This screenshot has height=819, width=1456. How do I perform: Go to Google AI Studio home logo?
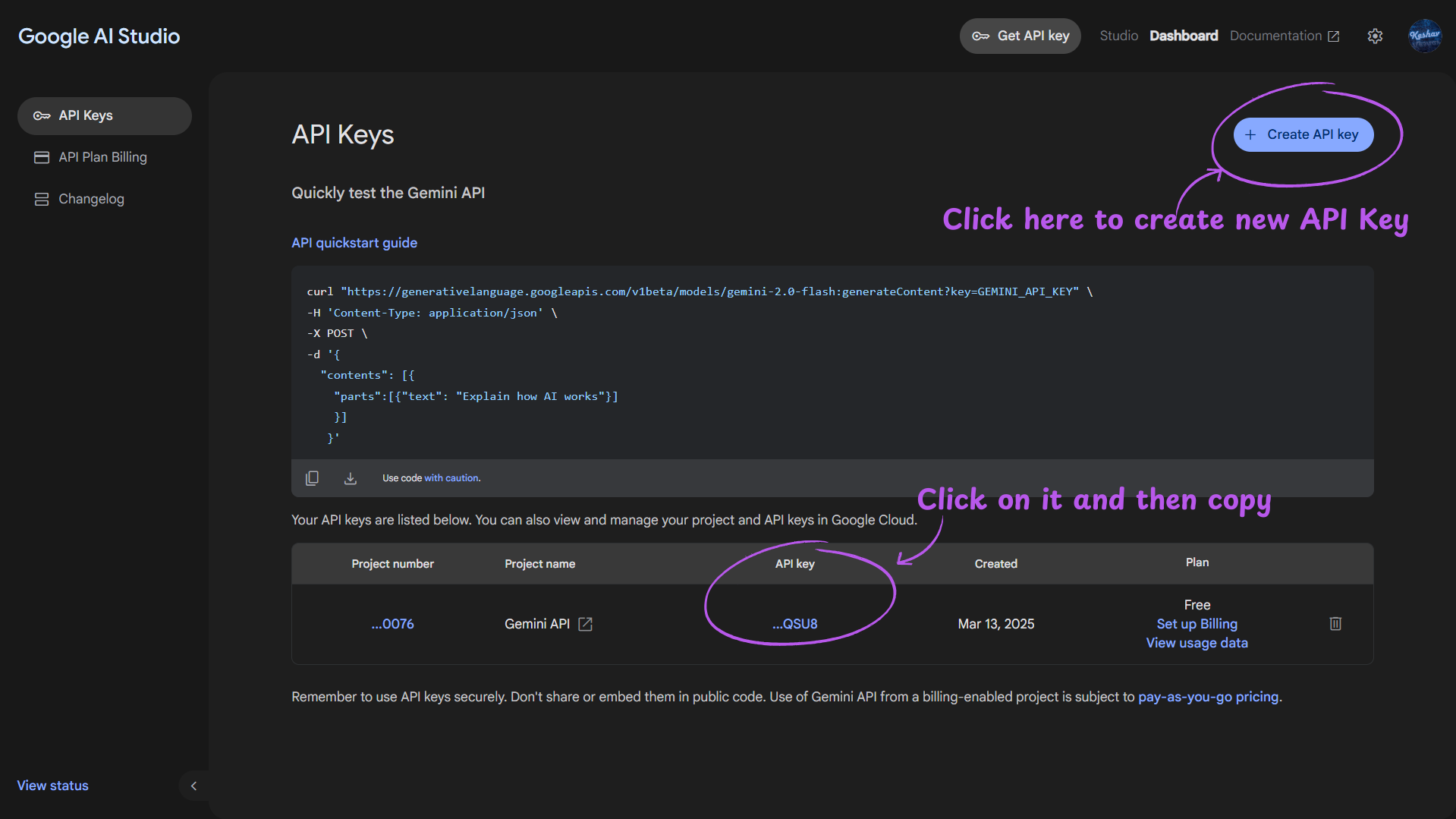(x=99, y=36)
